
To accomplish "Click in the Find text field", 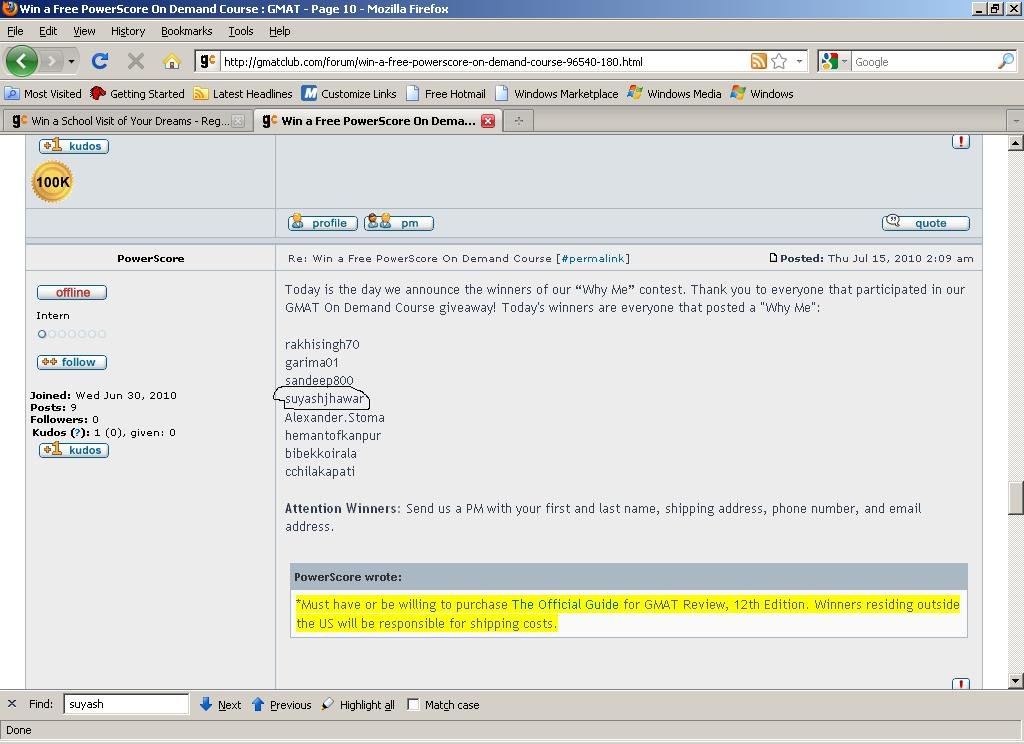I will [x=126, y=704].
